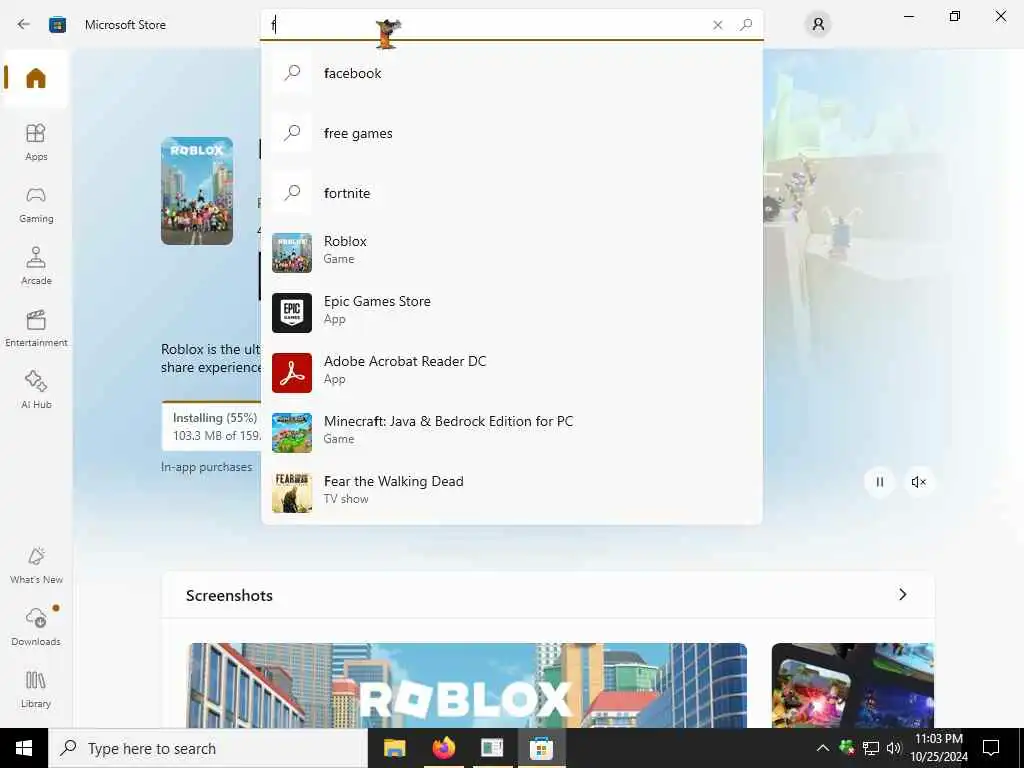Image resolution: width=1024 pixels, height=768 pixels.
Task: Open the Arcade section
Action: [36, 266]
